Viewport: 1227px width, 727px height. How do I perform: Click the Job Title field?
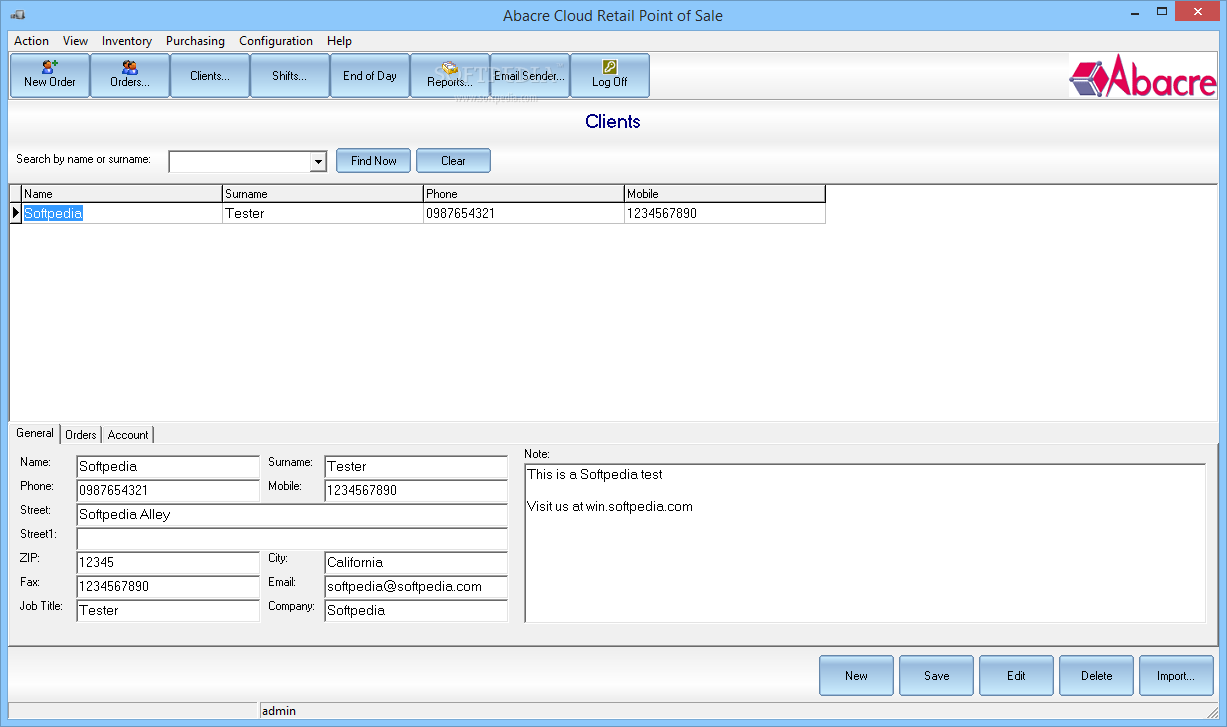point(168,611)
